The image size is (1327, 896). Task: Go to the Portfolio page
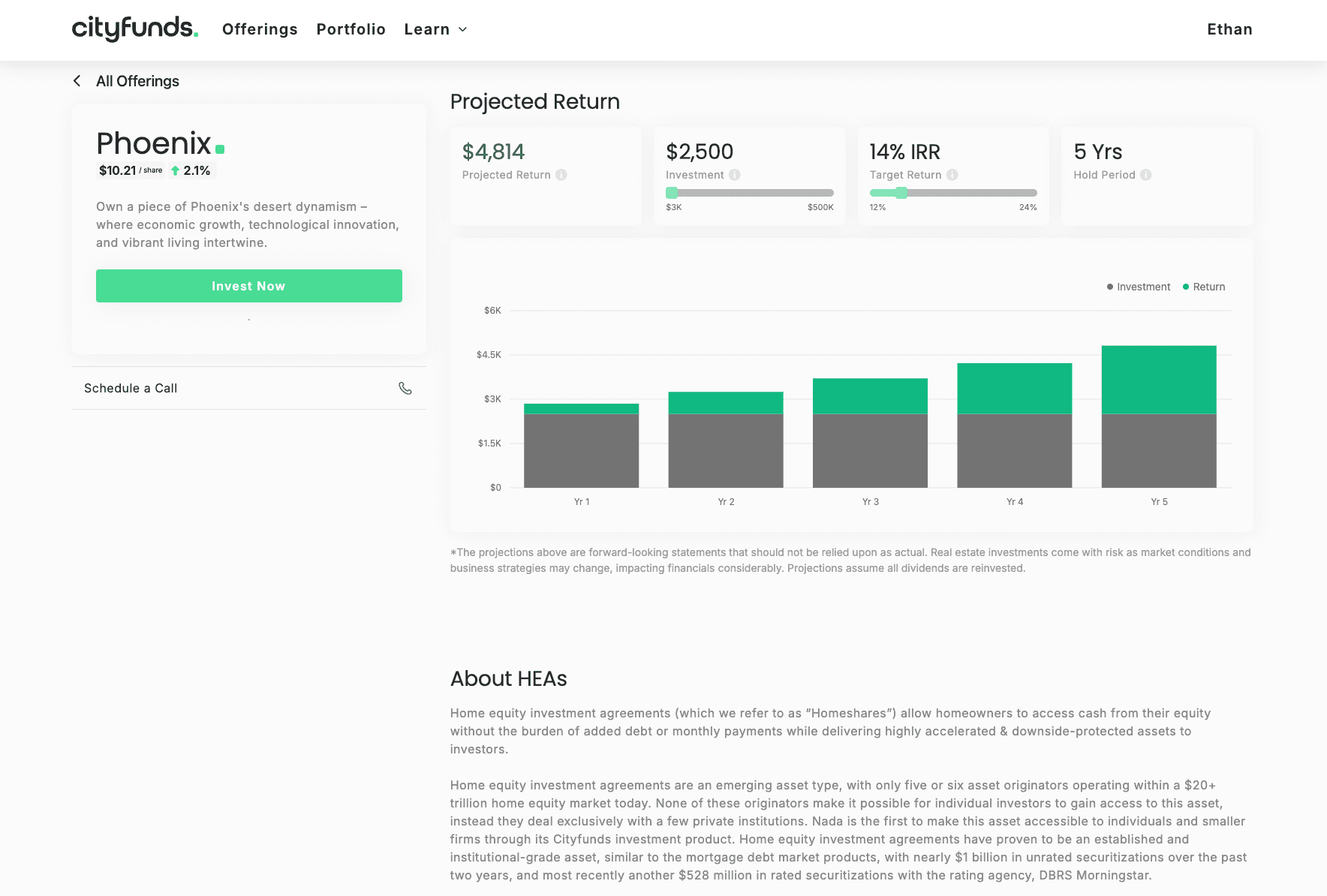tap(351, 29)
